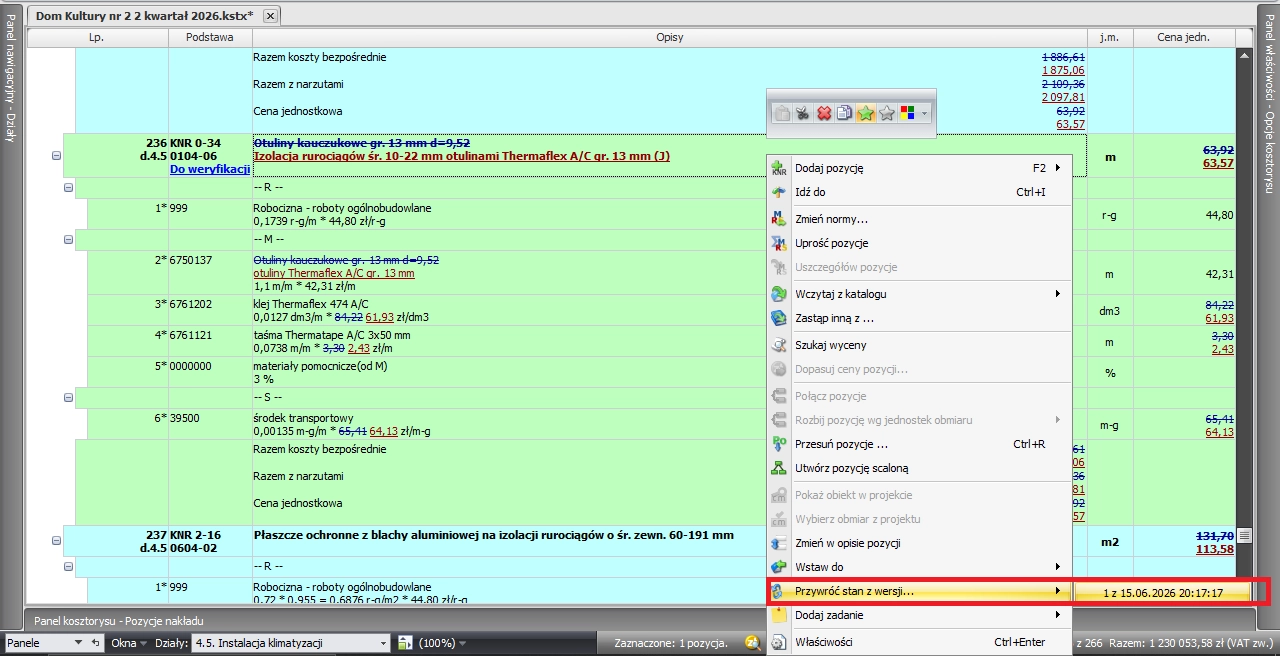The width and height of the screenshot is (1280, 656).
Task: Click 'Panel kosztorysu - Pozycje nakładu' bottom tab
Action: click(119, 621)
